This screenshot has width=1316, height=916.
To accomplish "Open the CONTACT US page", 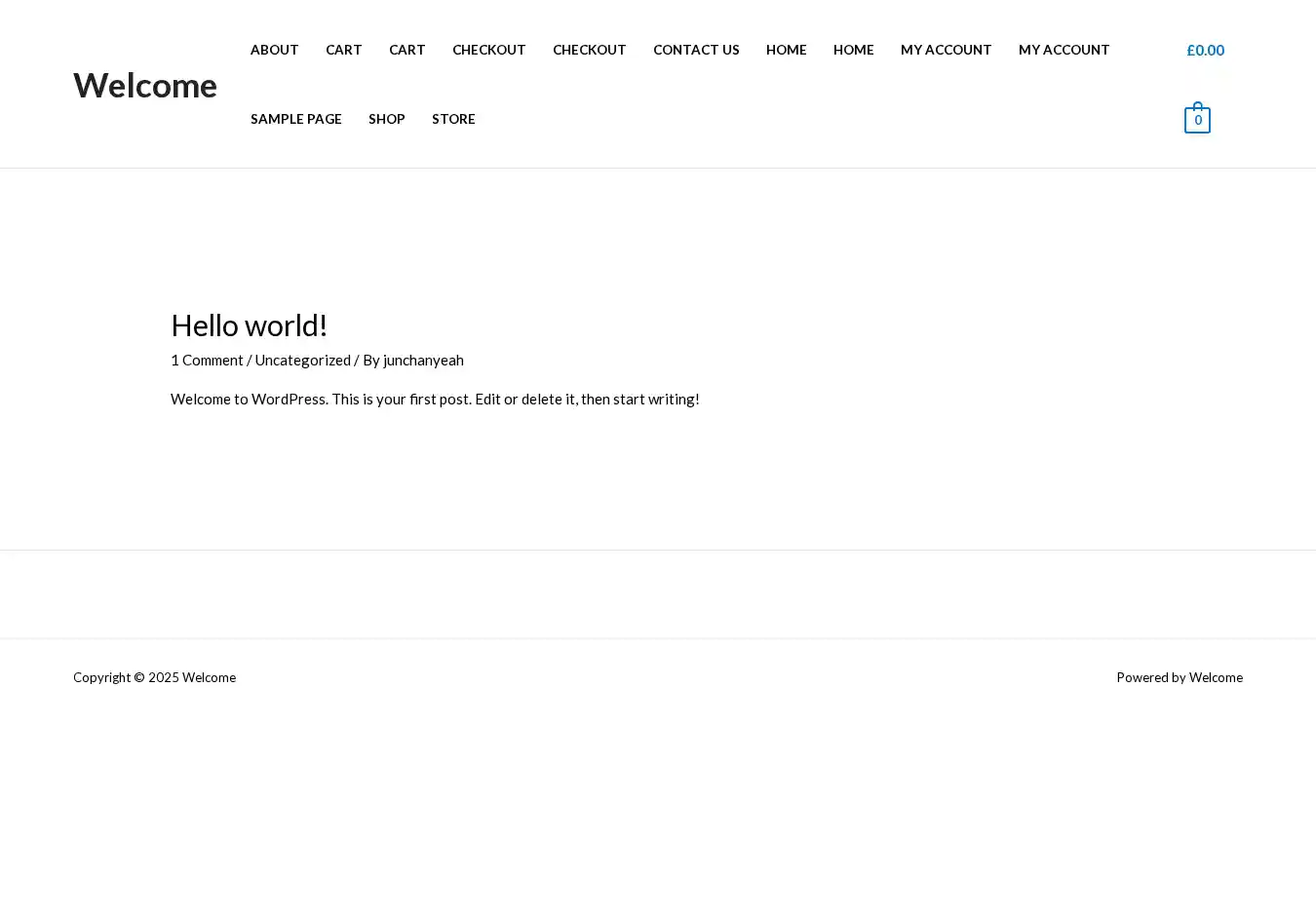I will (x=696, y=50).
